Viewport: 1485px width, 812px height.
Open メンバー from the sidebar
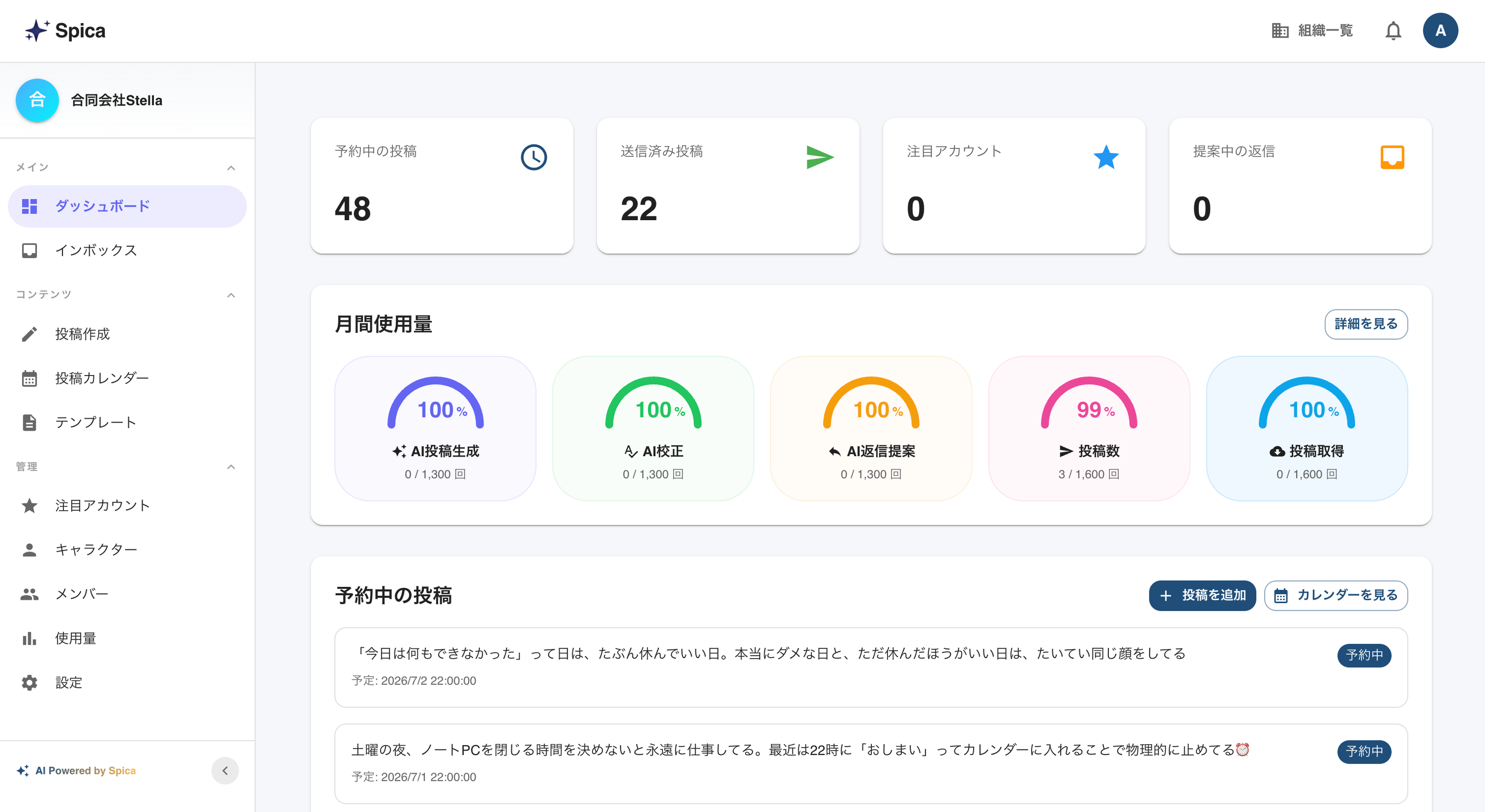click(127, 594)
